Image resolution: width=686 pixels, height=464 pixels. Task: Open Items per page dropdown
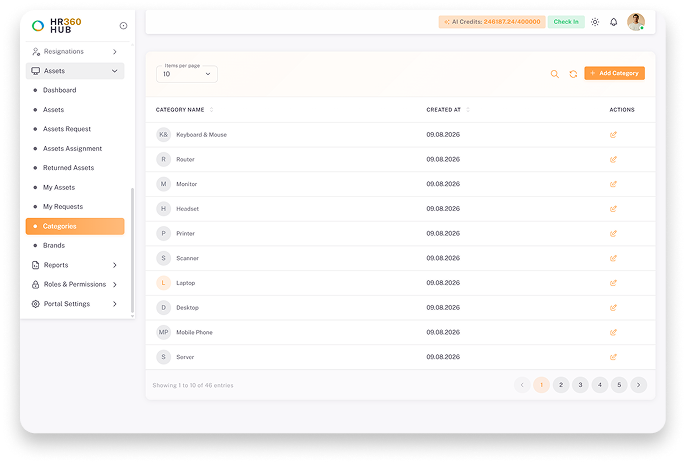click(x=187, y=74)
